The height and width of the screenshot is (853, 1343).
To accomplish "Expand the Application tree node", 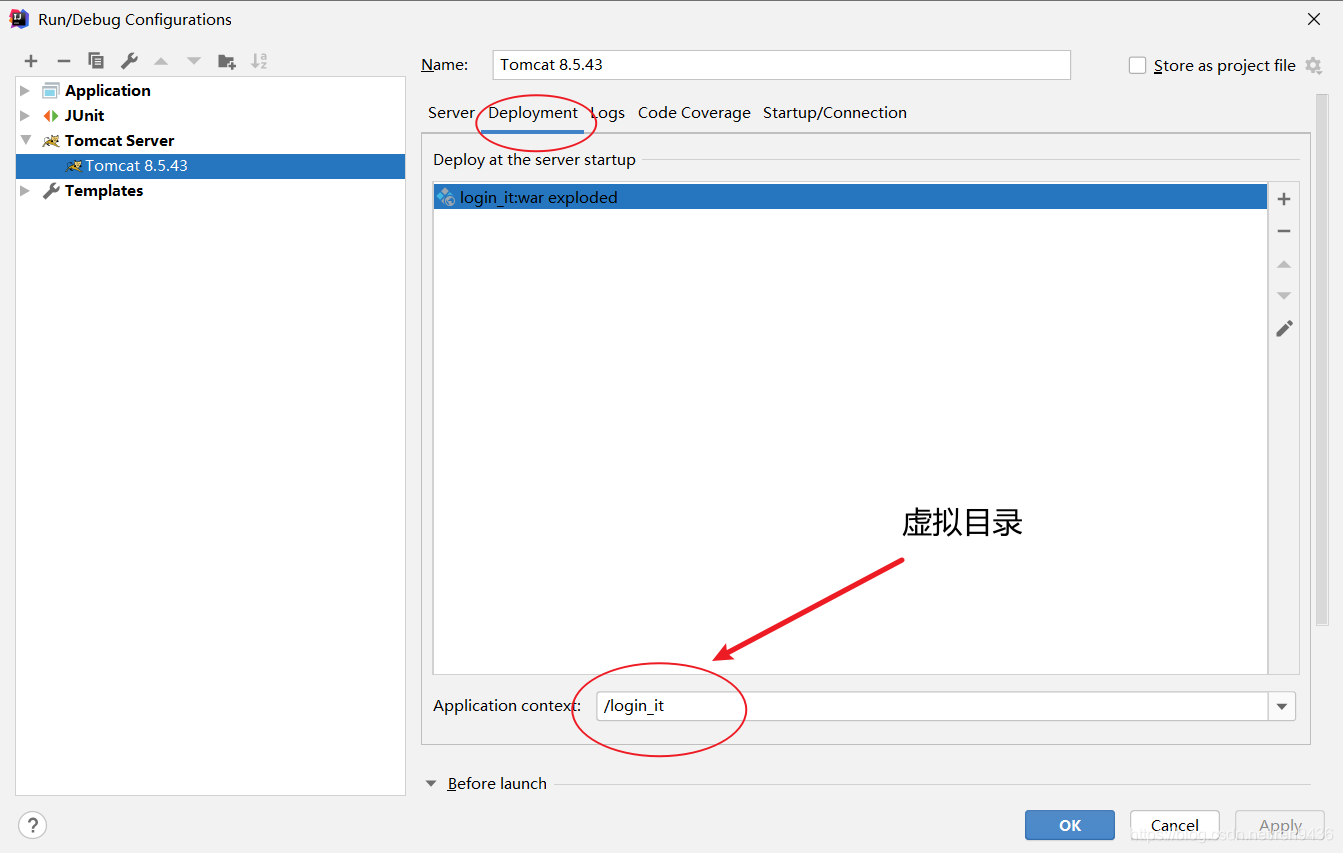I will point(25,90).
